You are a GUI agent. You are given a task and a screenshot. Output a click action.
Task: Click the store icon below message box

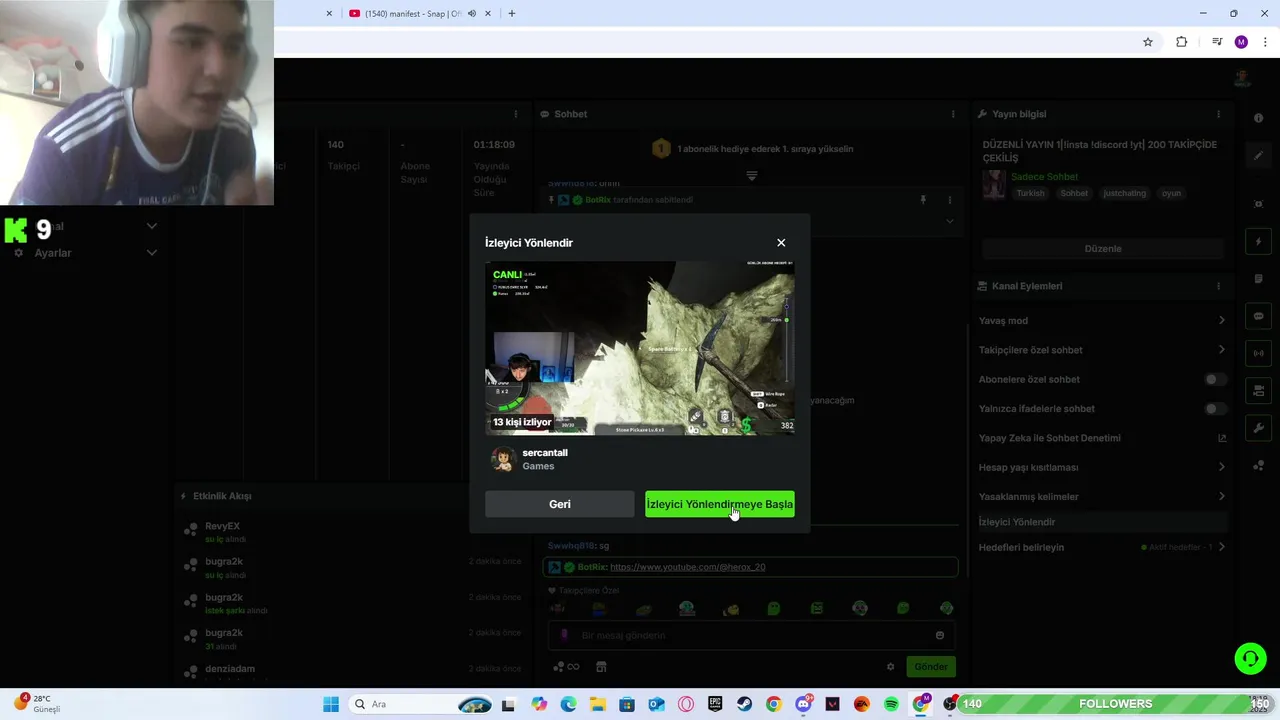pyautogui.click(x=601, y=667)
